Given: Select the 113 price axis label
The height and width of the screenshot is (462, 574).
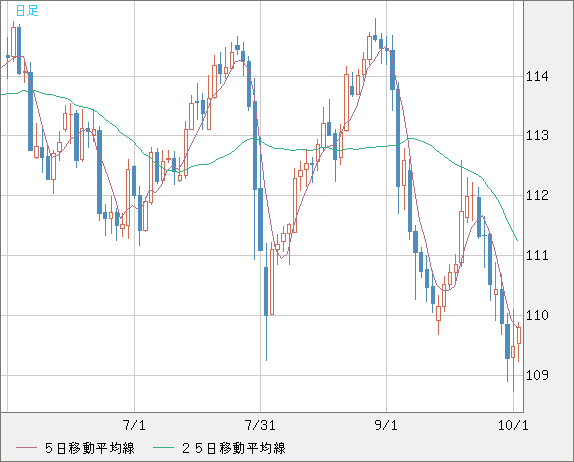Looking at the screenshot, I should coord(537,136).
